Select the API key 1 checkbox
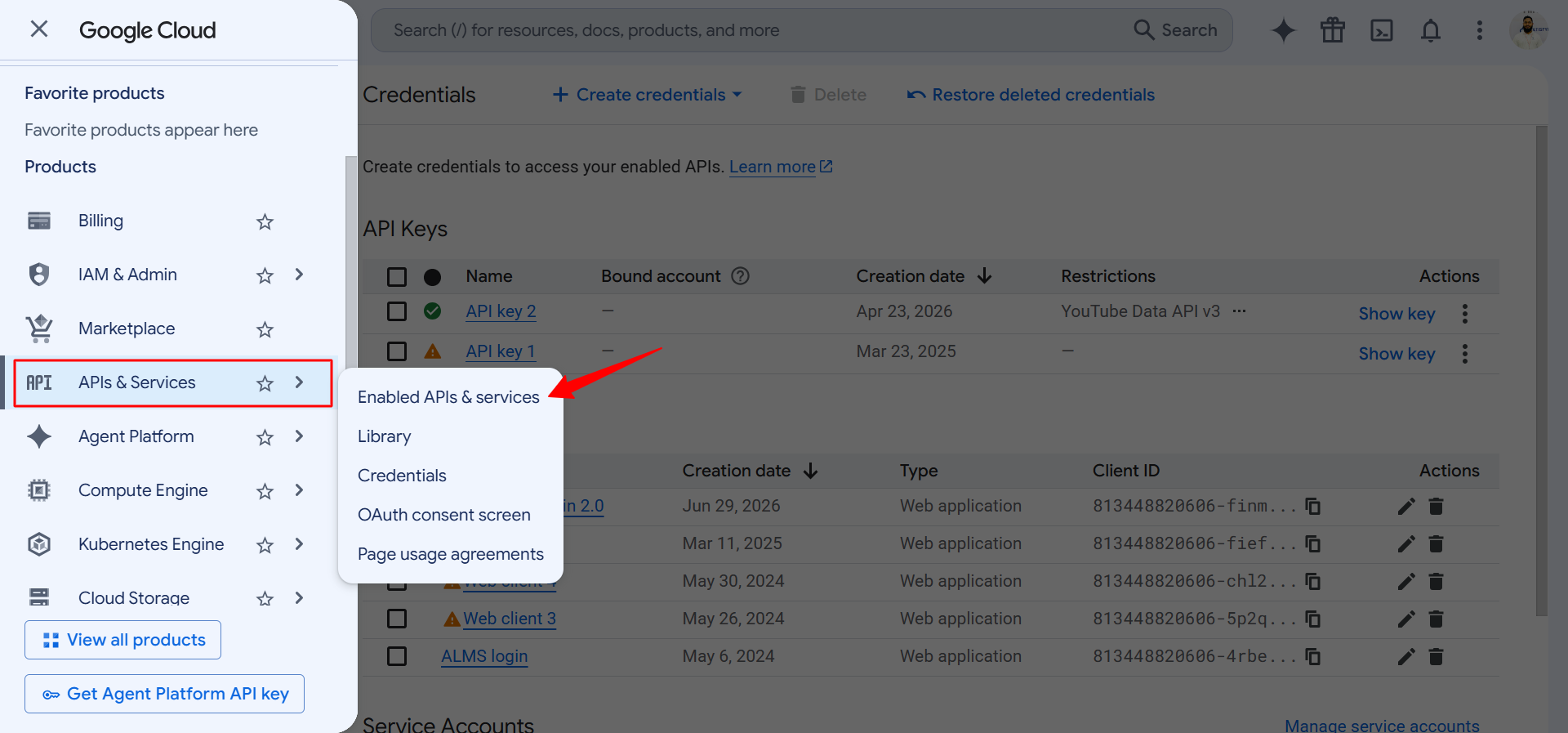Image resolution: width=1568 pixels, height=733 pixels. (397, 351)
